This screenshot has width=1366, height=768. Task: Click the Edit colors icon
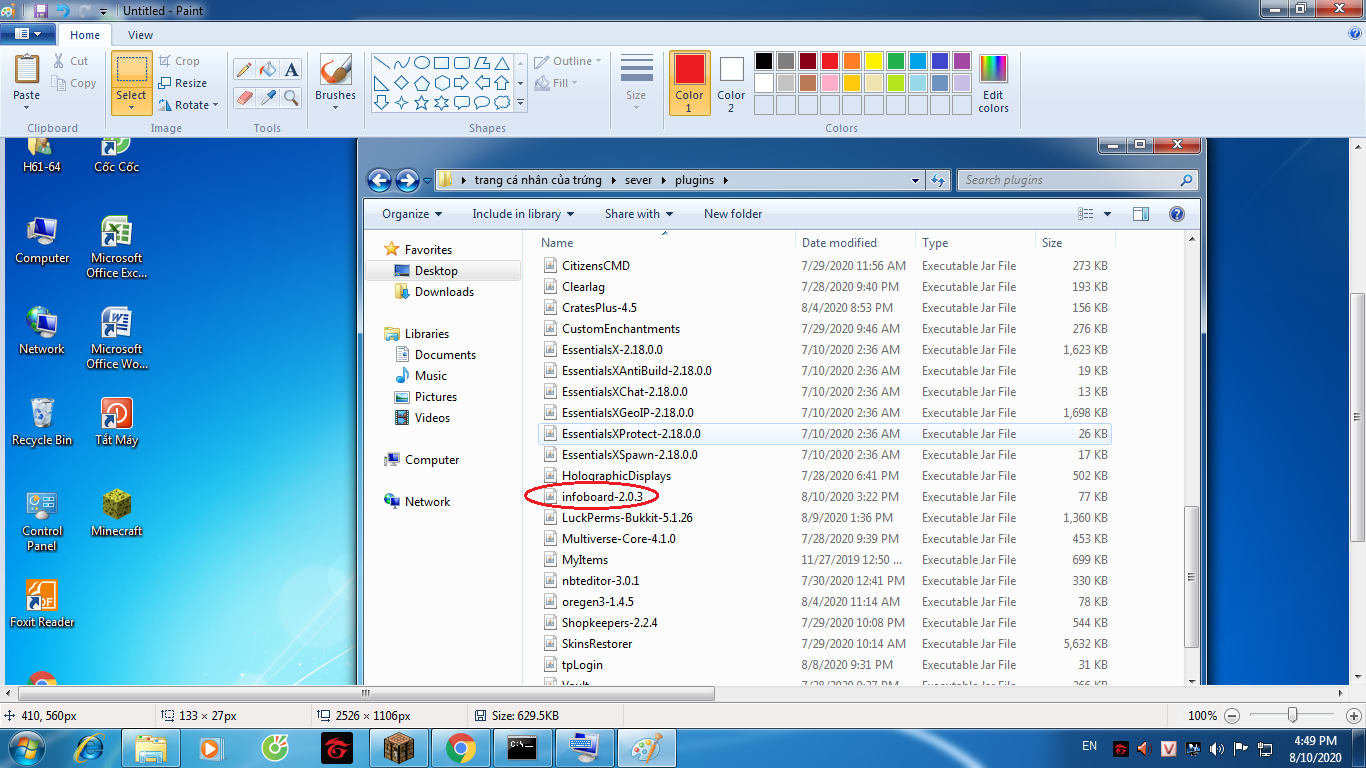coord(993,82)
